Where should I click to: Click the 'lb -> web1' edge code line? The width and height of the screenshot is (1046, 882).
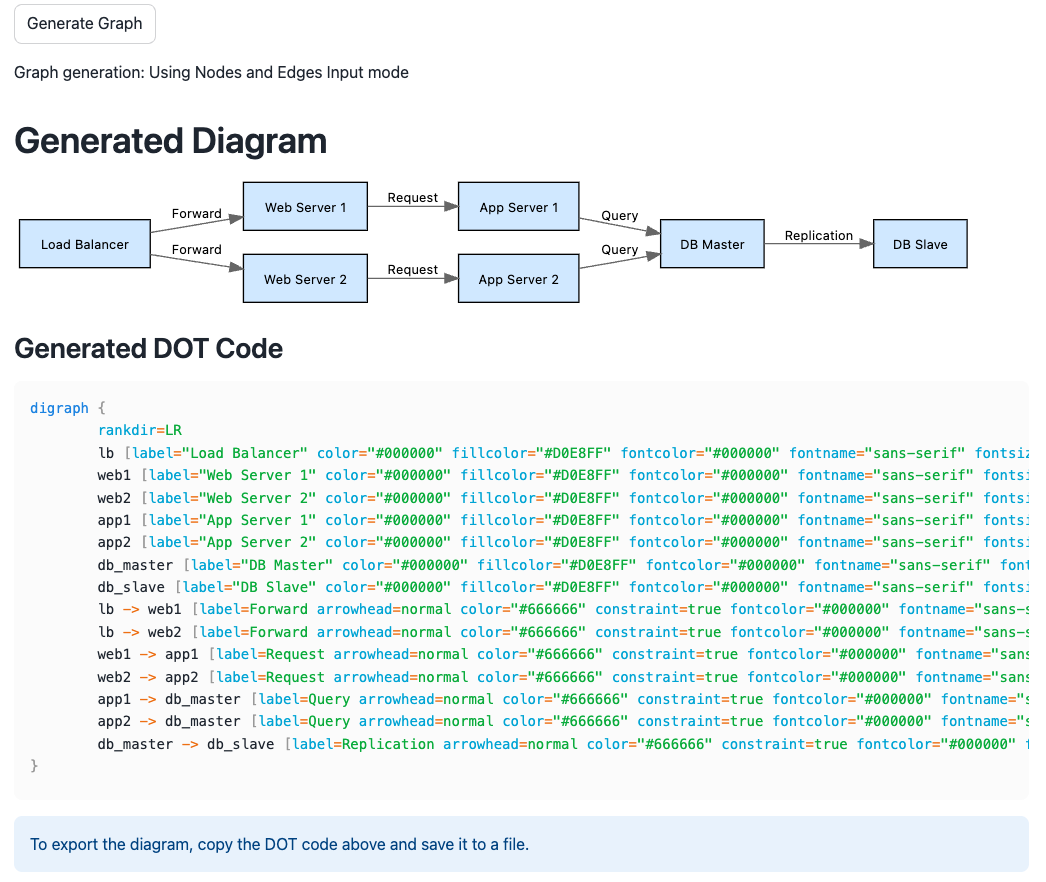tap(563, 609)
